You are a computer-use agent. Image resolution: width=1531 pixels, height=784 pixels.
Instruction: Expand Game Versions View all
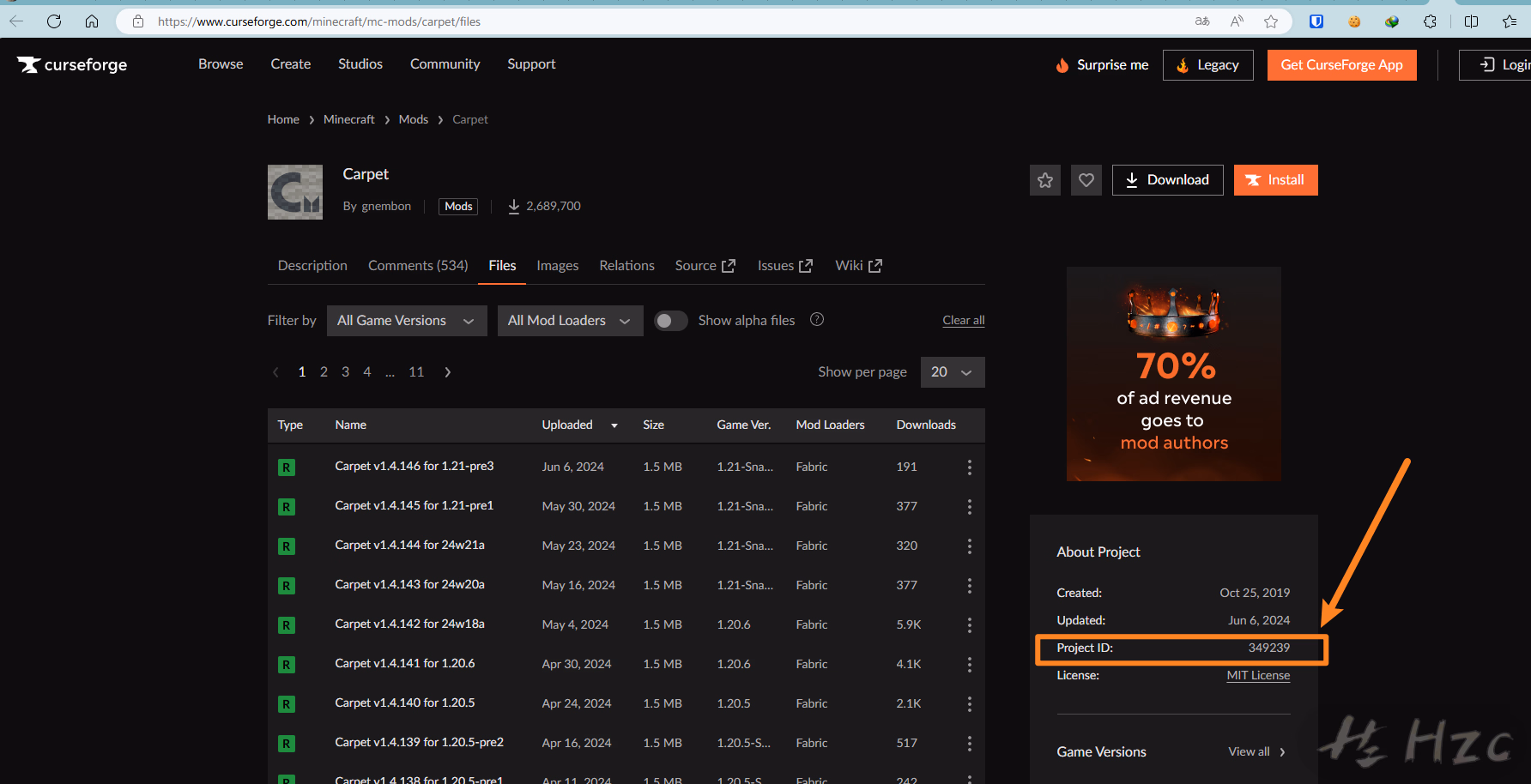tap(1257, 751)
